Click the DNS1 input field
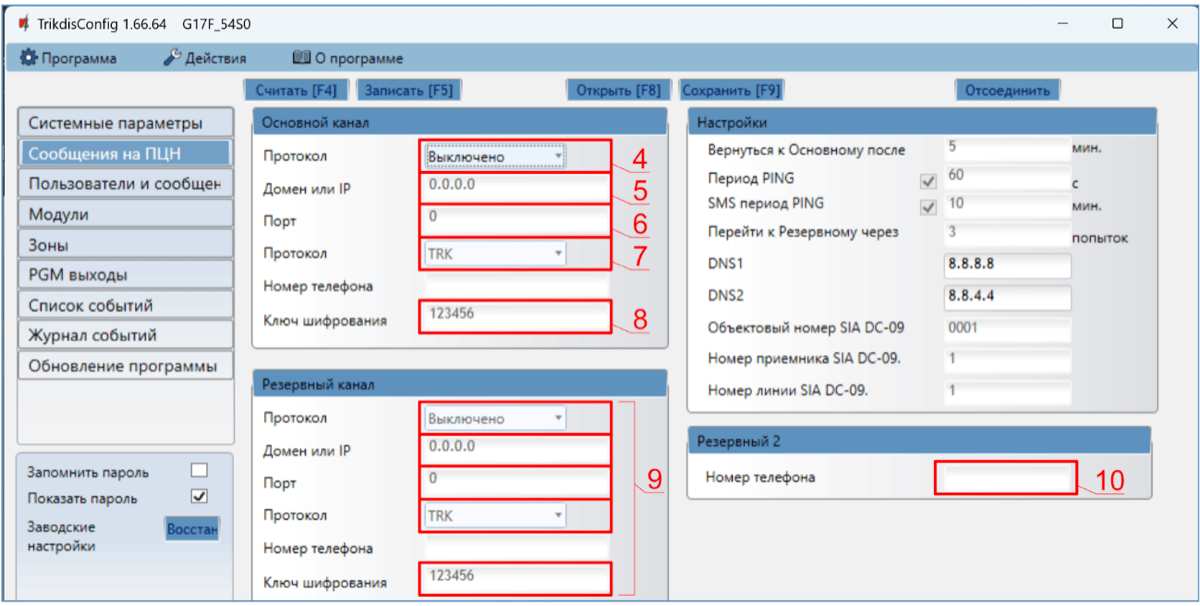 tap(1006, 266)
